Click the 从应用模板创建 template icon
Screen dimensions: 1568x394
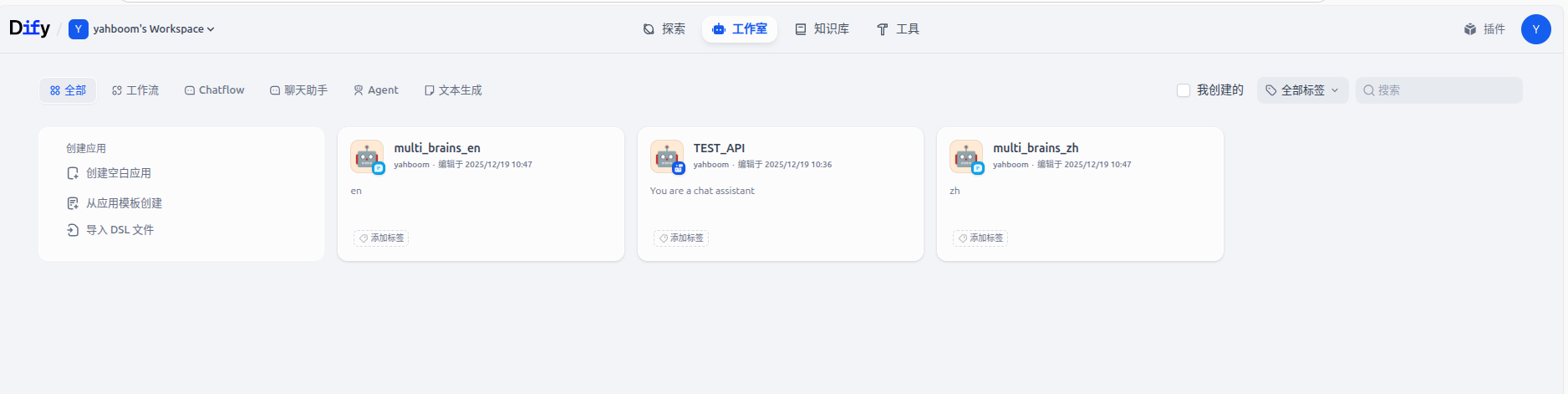[x=73, y=203]
